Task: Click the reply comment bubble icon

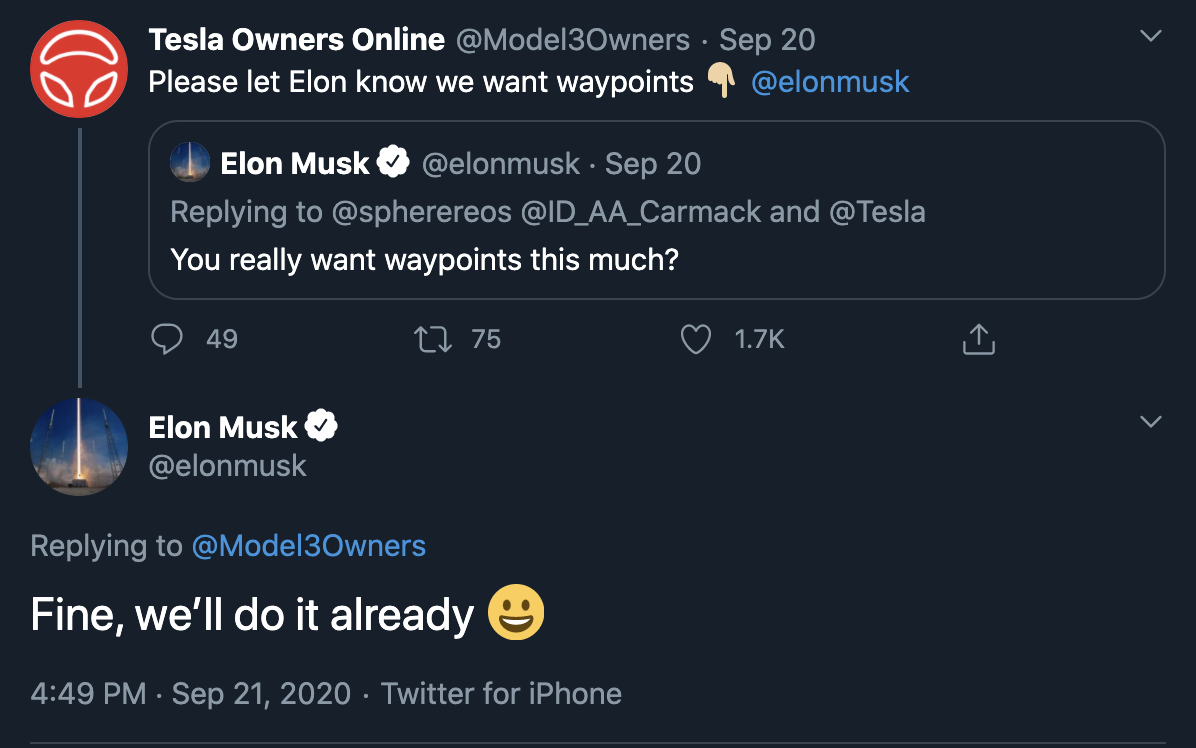Action: pyautogui.click(x=166, y=339)
